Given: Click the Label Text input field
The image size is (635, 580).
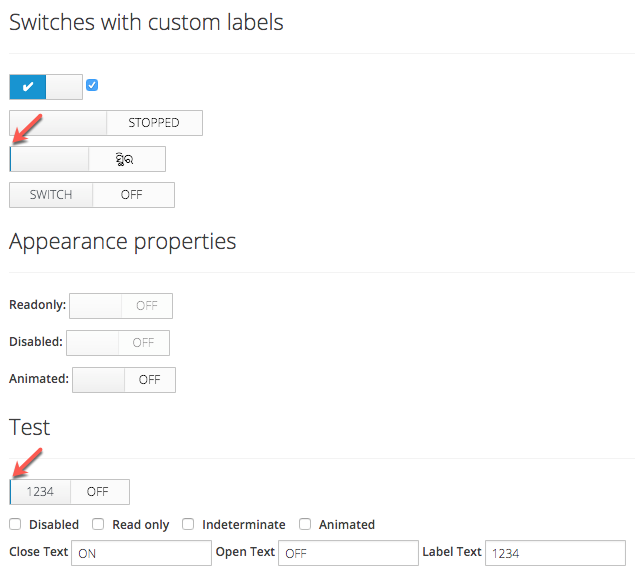Looking at the screenshot, I should pyautogui.click(x=555, y=553).
